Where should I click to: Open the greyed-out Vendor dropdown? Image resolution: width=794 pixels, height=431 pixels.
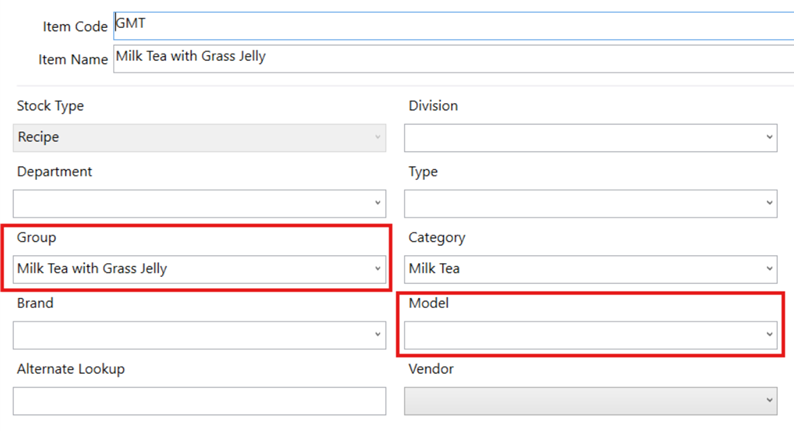point(590,400)
